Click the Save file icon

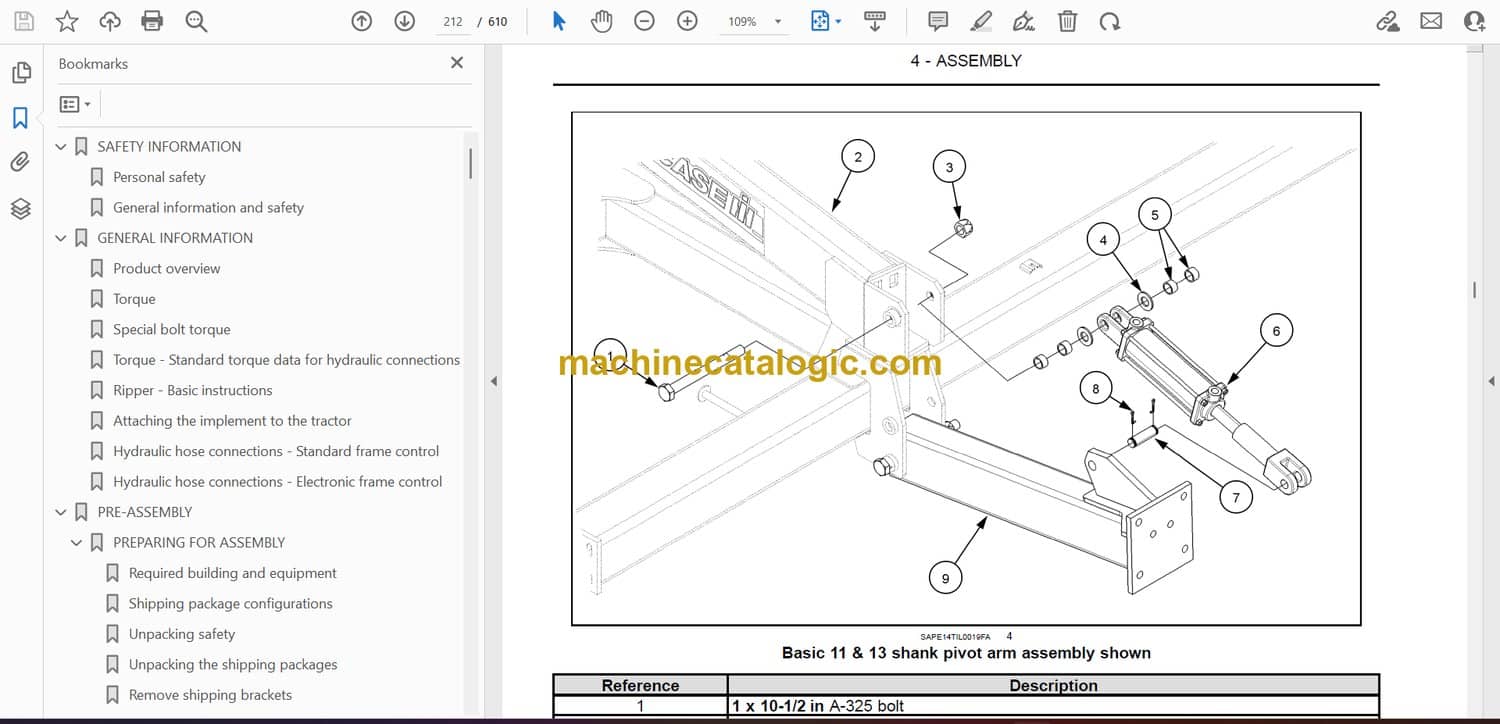(x=24, y=21)
